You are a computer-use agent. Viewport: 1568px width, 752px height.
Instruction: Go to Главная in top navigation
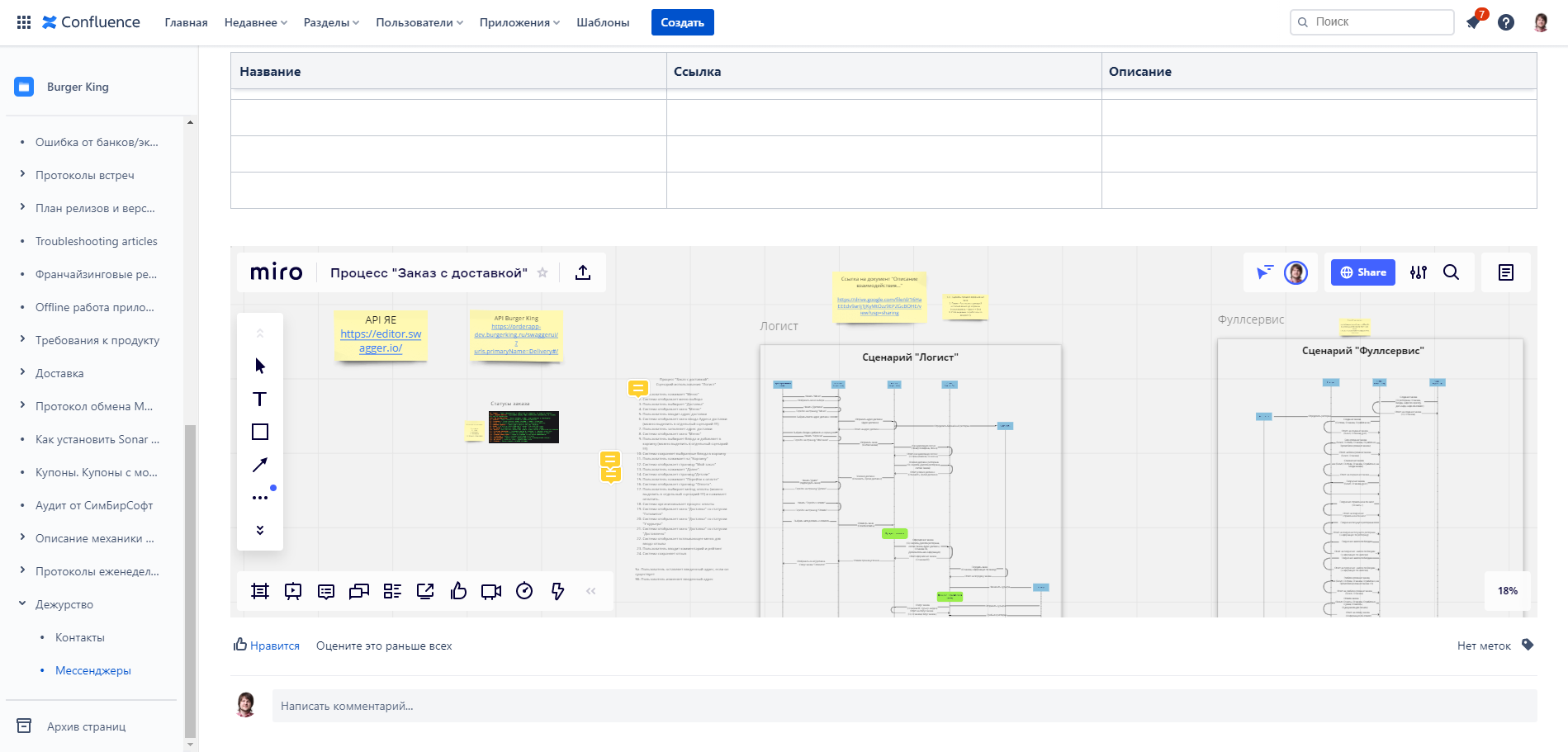coord(186,22)
